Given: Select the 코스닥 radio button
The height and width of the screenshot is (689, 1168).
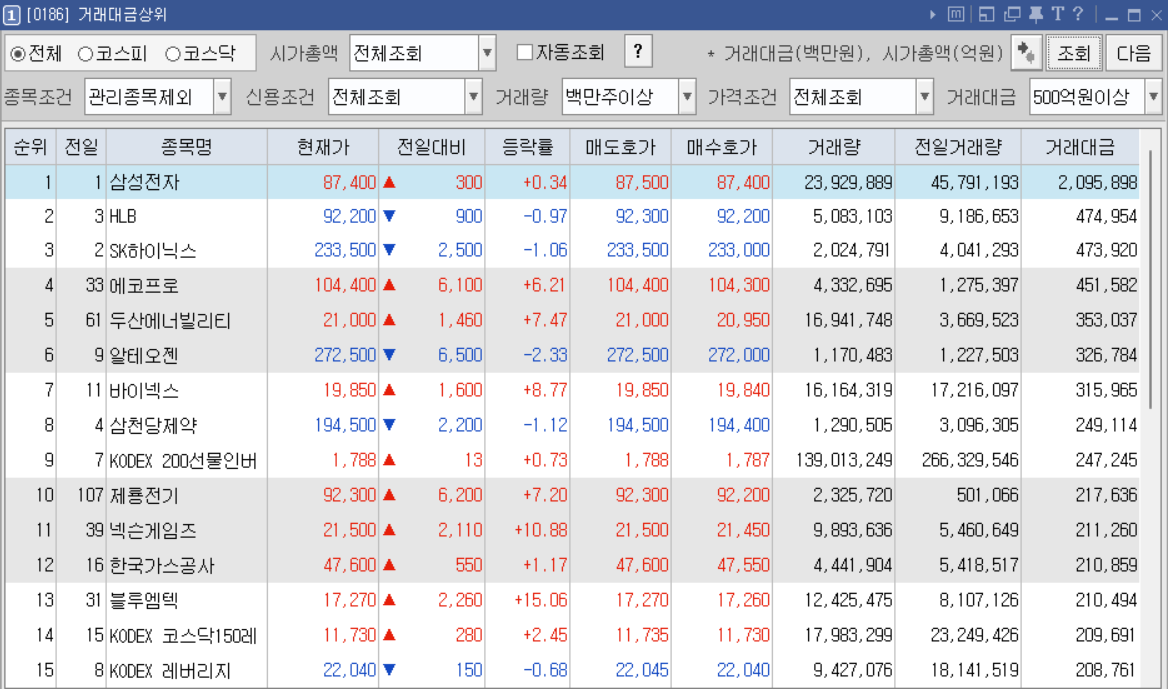Looking at the screenshot, I should (173, 54).
